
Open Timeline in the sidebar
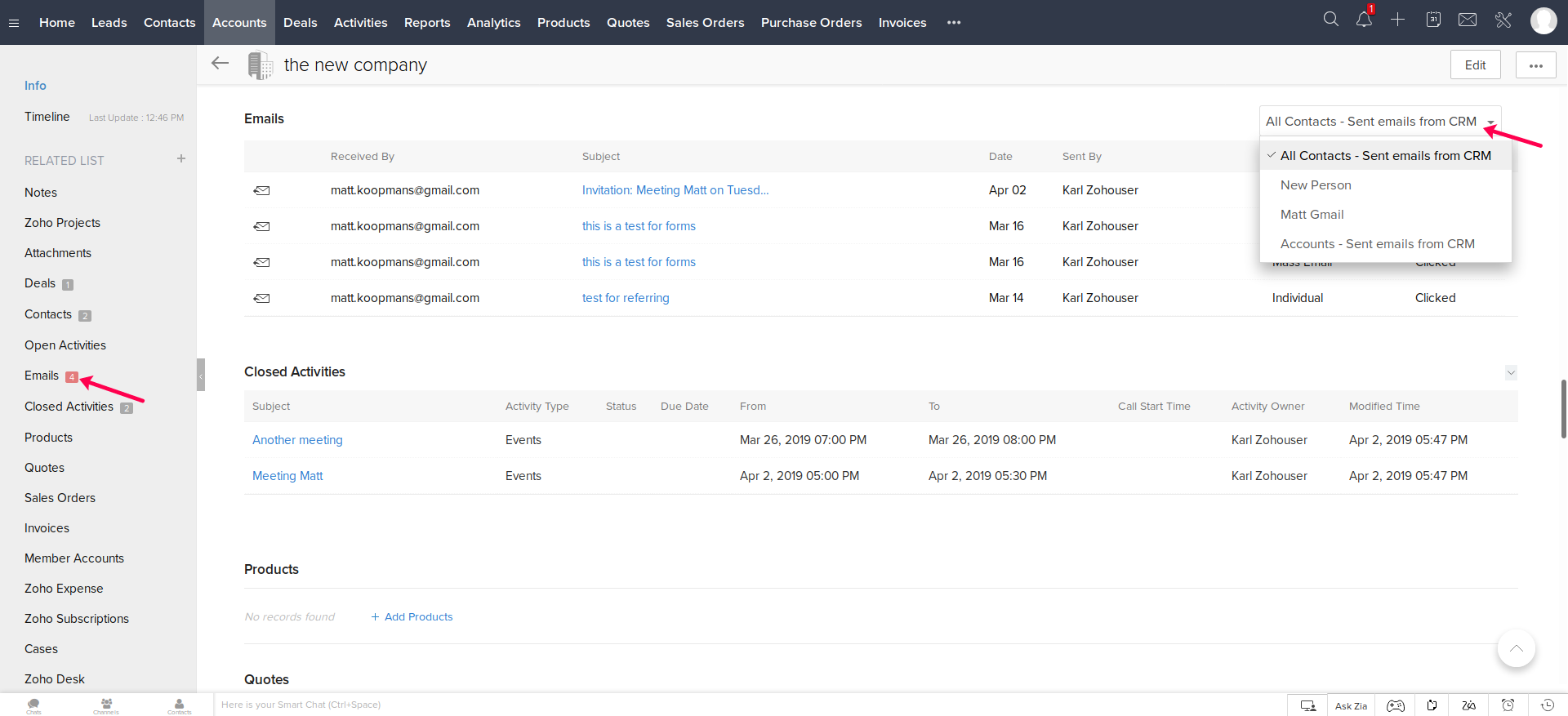(x=47, y=117)
